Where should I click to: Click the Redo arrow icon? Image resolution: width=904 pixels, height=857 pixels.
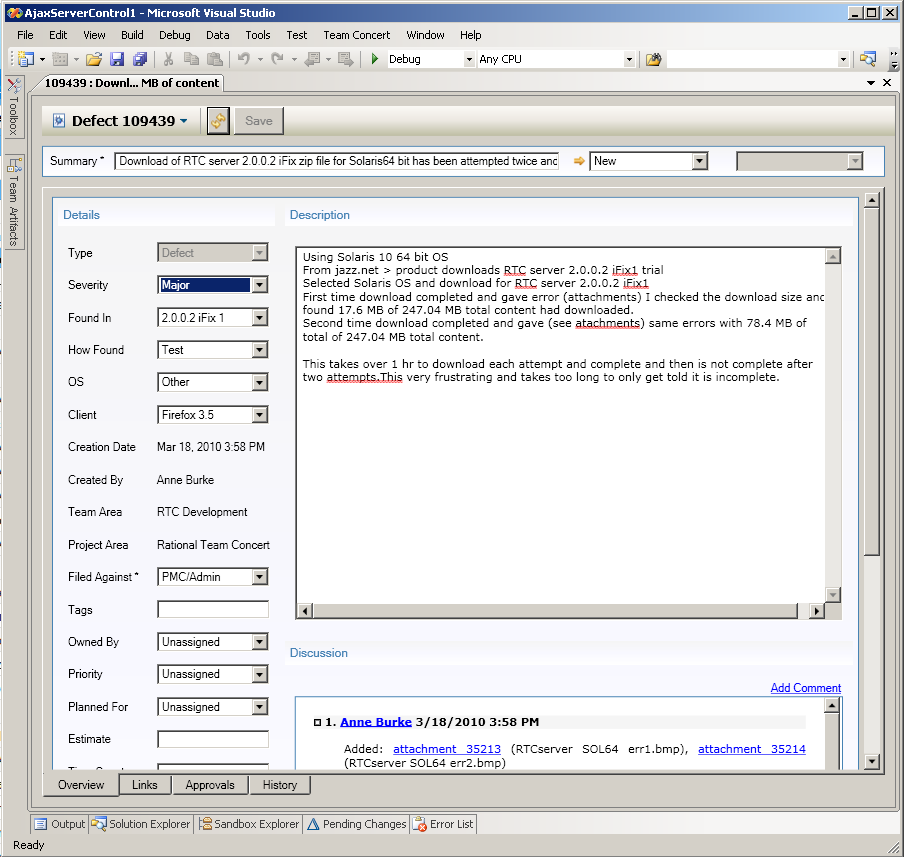[x=278, y=59]
